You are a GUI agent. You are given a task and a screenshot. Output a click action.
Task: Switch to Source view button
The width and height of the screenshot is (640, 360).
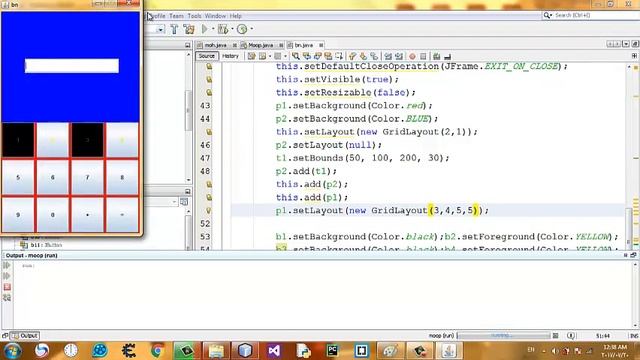(207, 56)
